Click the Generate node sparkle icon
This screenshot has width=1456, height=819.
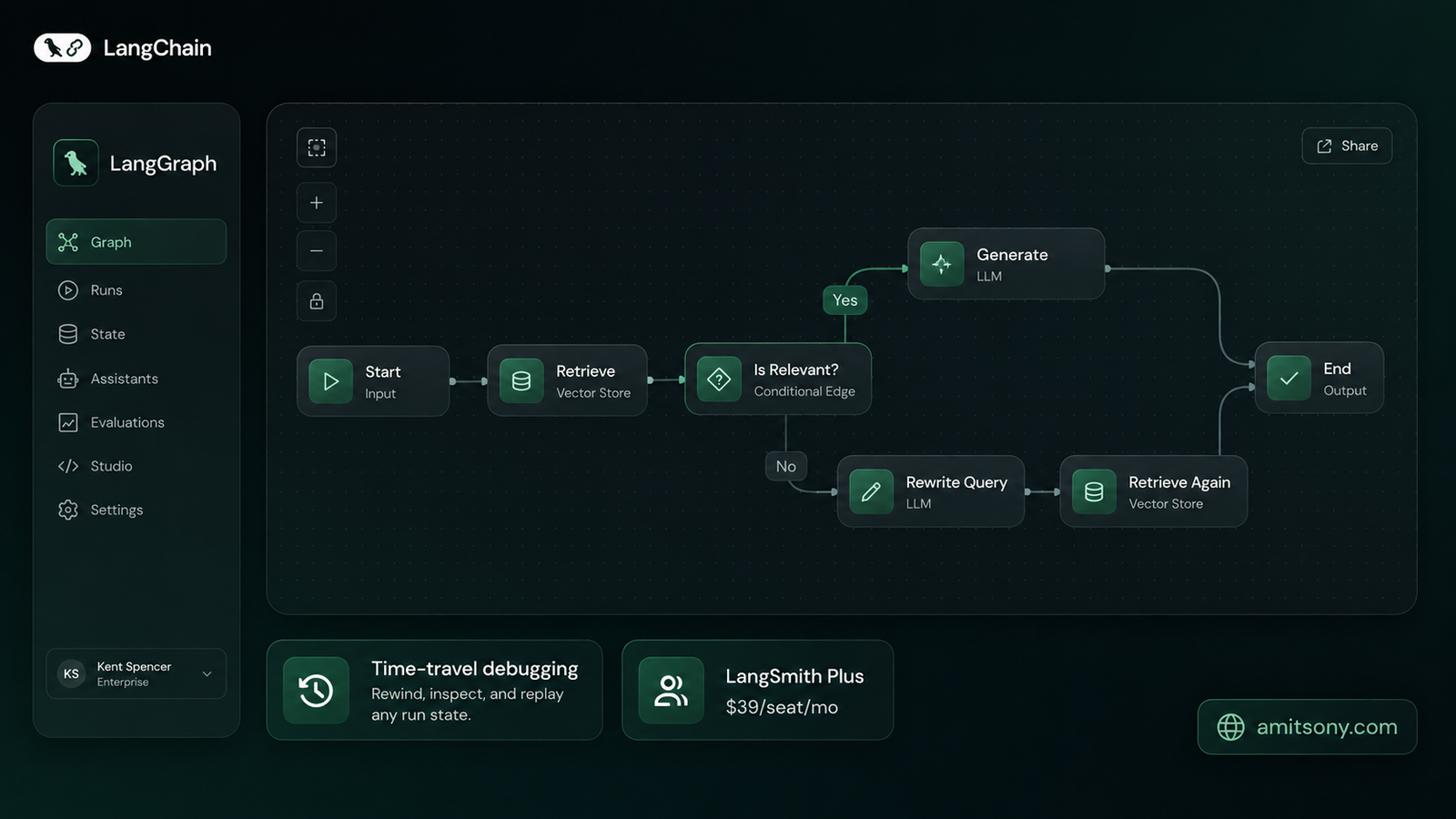tap(942, 264)
